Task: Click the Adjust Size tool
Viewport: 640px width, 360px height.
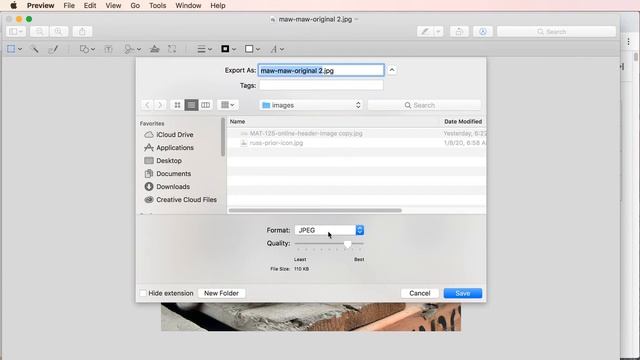Action: coord(172,49)
